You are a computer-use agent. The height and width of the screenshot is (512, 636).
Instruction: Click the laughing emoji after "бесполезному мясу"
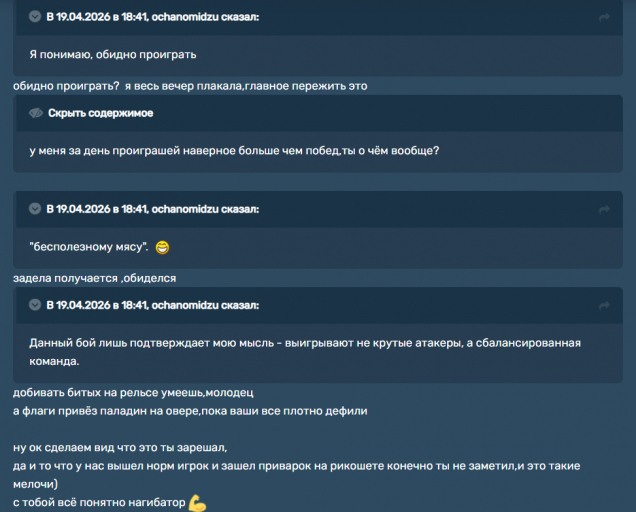coord(162,247)
